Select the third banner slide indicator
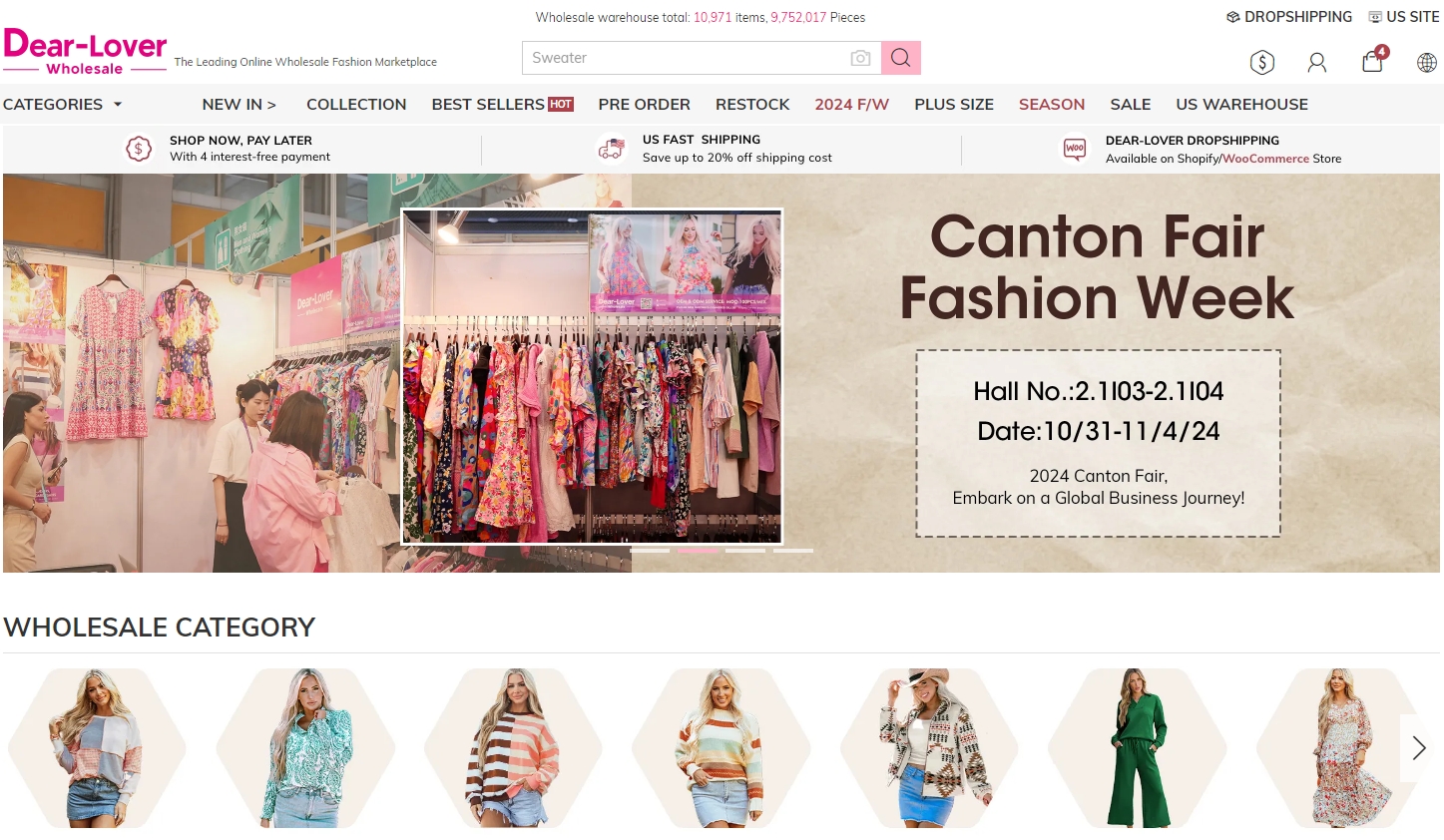This screenshot has height=840, width=1444. [x=745, y=551]
